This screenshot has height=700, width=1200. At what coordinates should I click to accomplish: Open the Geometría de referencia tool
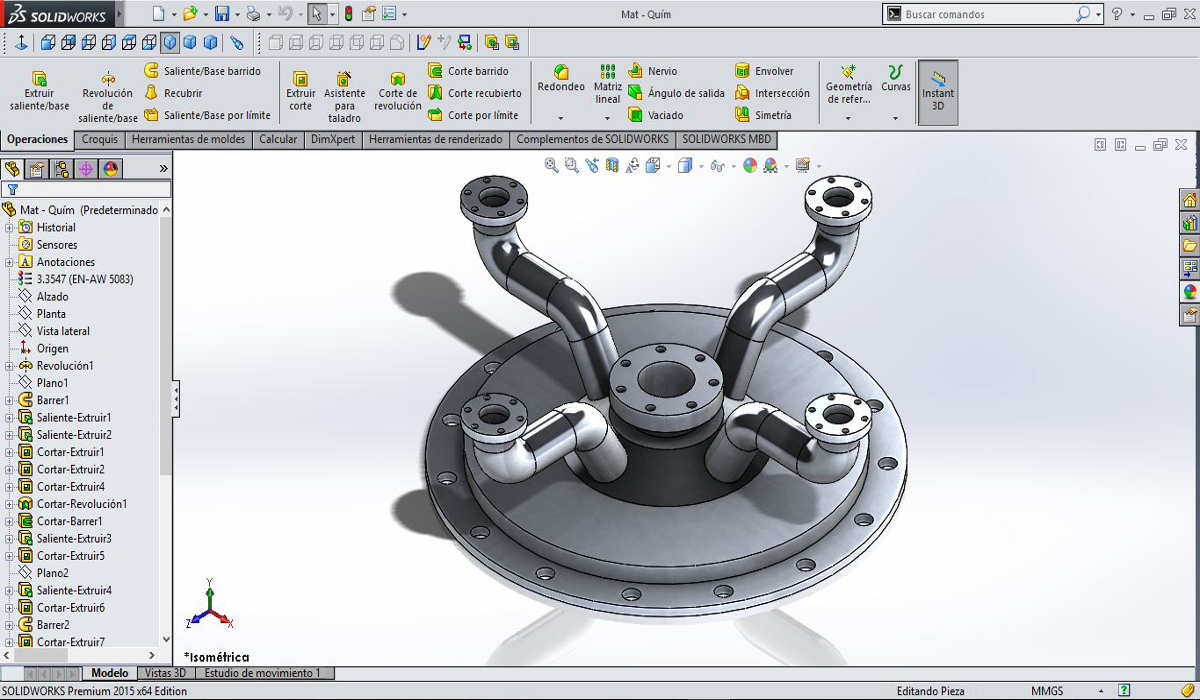[848, 84]
